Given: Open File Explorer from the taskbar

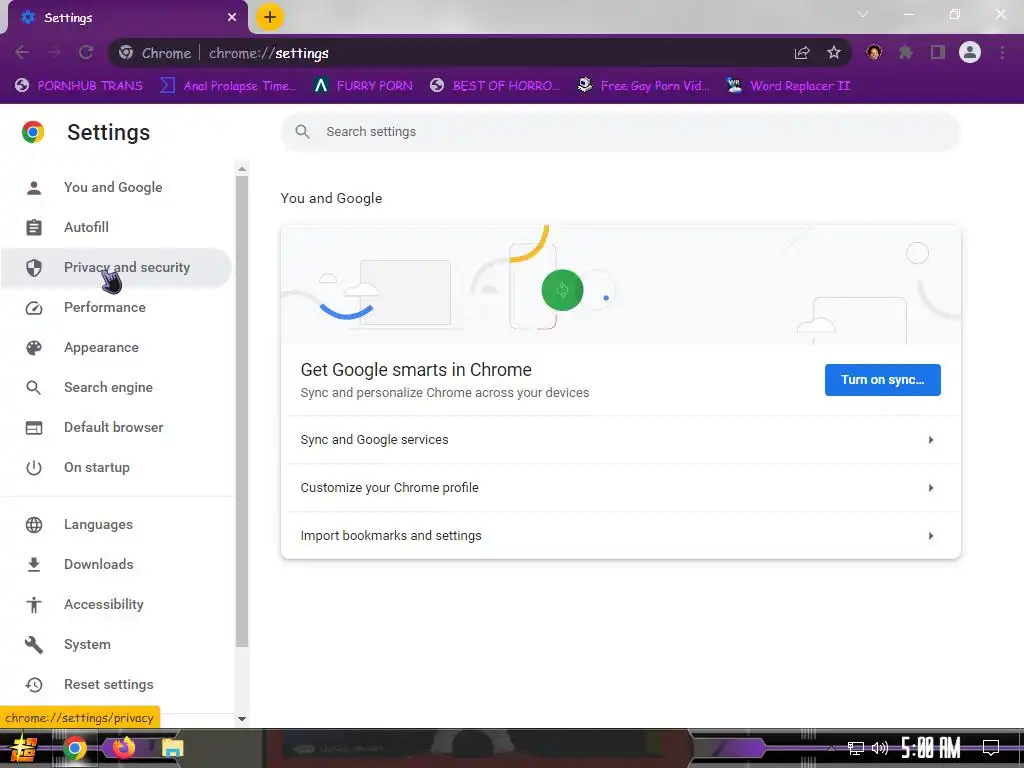Looking at the screenshot, I should click(x=172, y=748).
